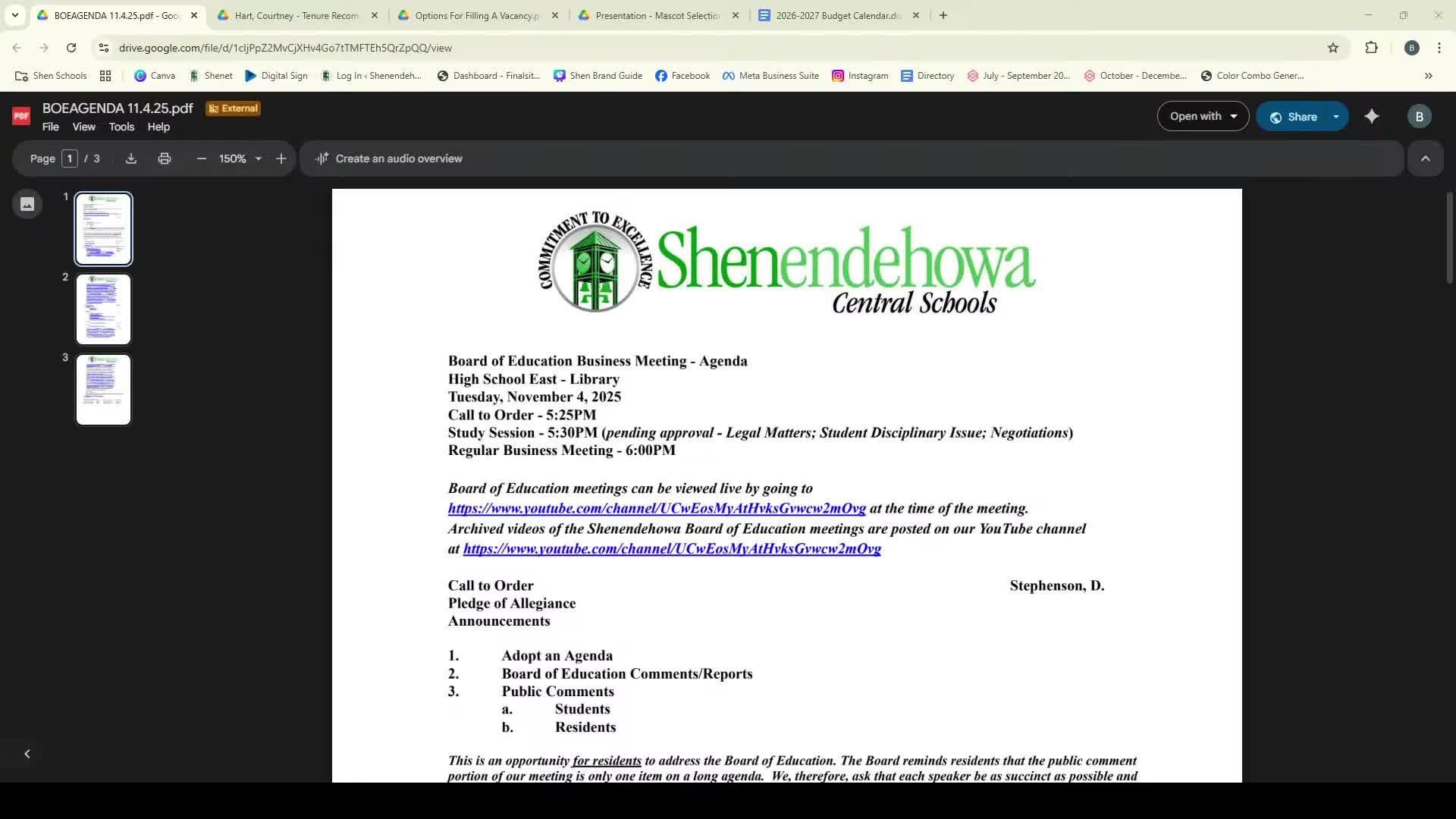
Task: Print the agenda document
Action: click(165, 158)
